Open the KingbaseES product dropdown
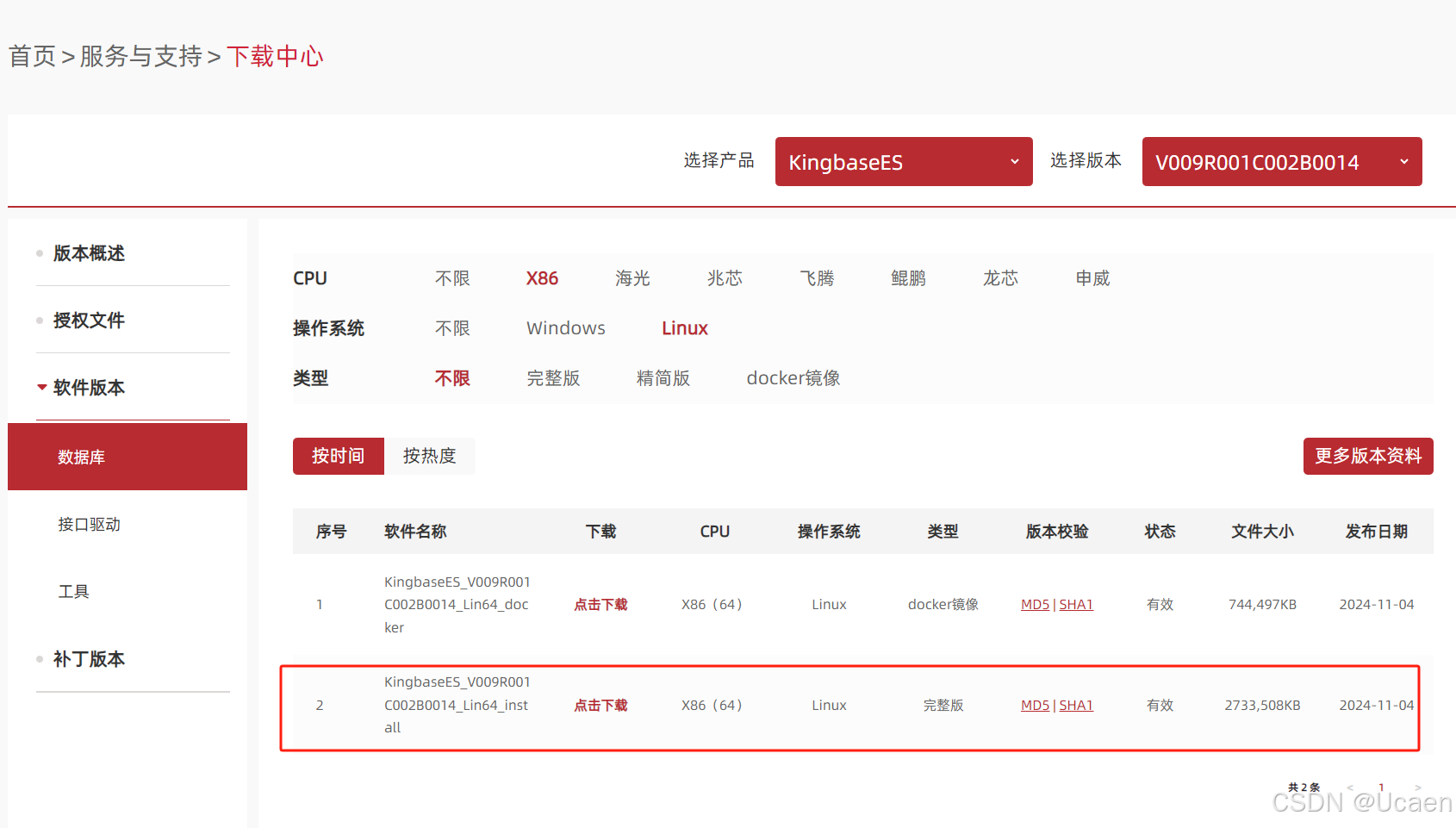Viewport: 1456px width, 828px height. (904, 162)
